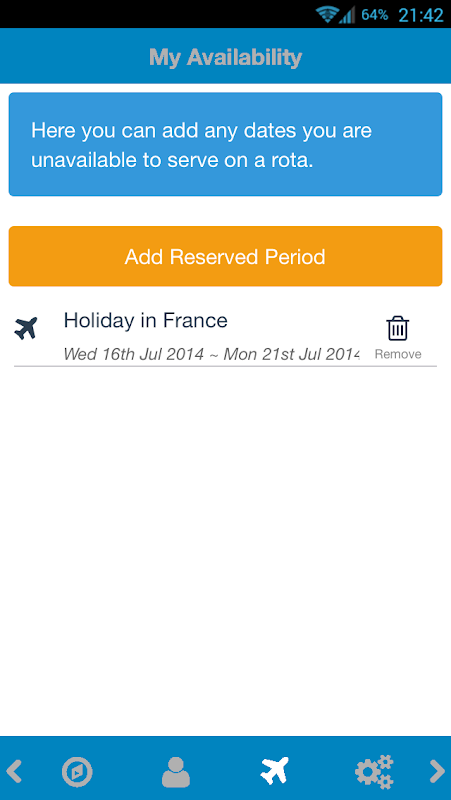Screen dimensions: 451x800
Task: Tap empty list area below Holiday entry
Action: 225,550
